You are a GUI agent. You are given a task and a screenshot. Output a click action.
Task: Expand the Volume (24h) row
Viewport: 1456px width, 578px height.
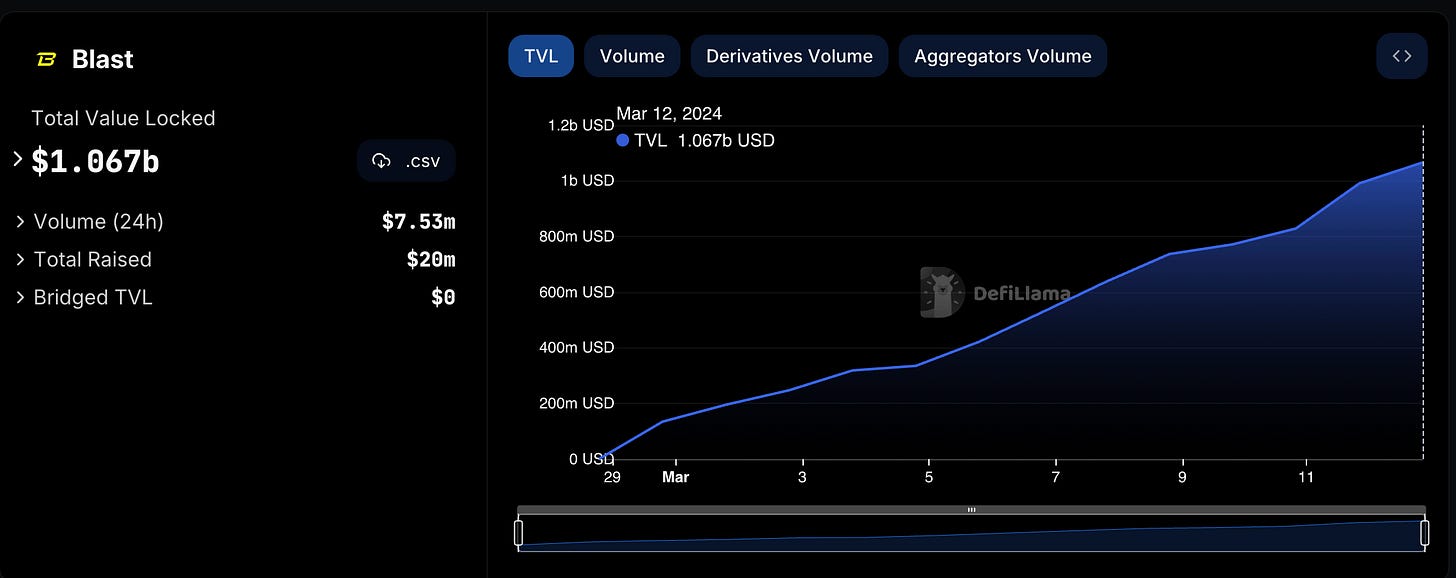pyautogui.click(x=21, y=222)
